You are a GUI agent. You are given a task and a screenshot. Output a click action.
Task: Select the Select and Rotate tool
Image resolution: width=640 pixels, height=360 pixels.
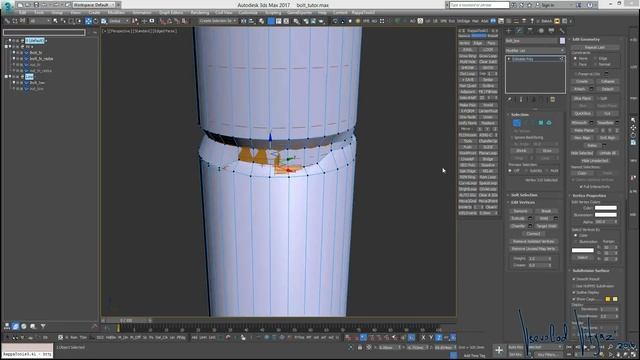click(96, 21)
